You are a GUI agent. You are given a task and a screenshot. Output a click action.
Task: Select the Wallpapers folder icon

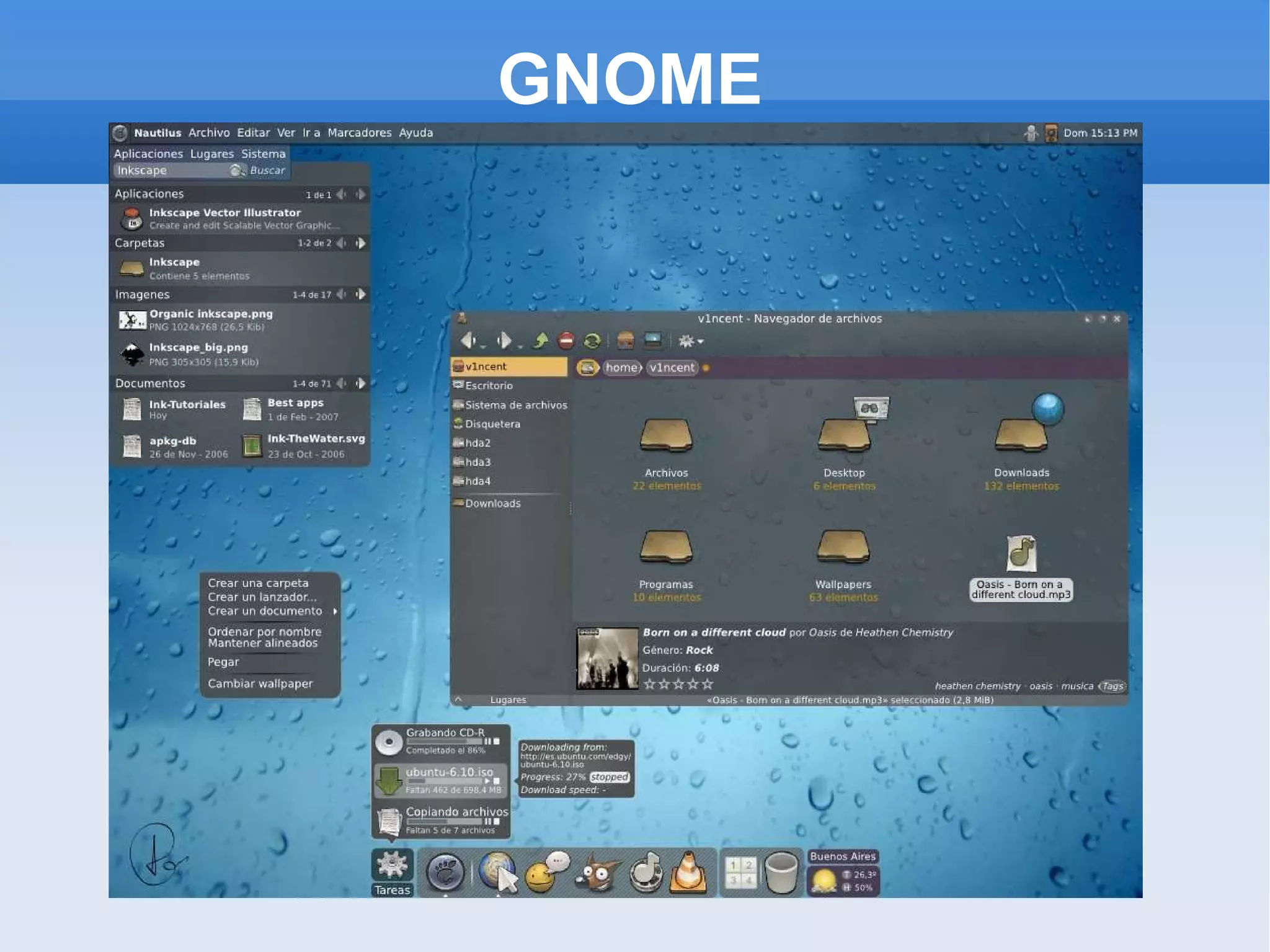843,546
